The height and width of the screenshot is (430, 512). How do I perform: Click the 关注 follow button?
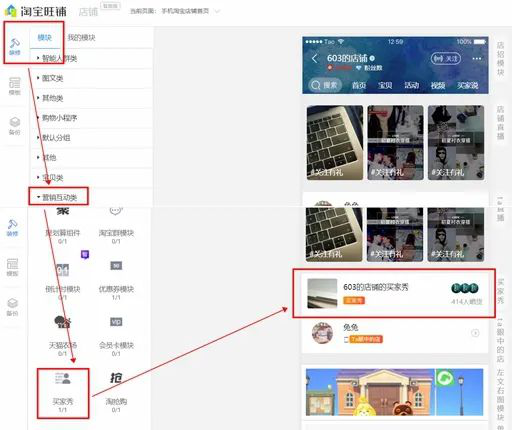tap(446, 59)
